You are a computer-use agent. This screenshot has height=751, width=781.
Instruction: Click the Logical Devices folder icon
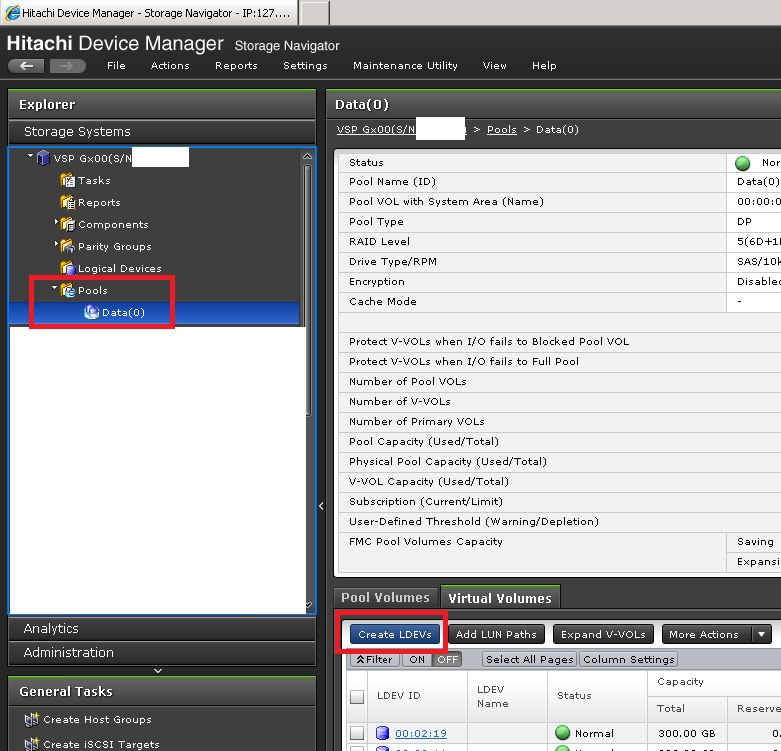67,268
